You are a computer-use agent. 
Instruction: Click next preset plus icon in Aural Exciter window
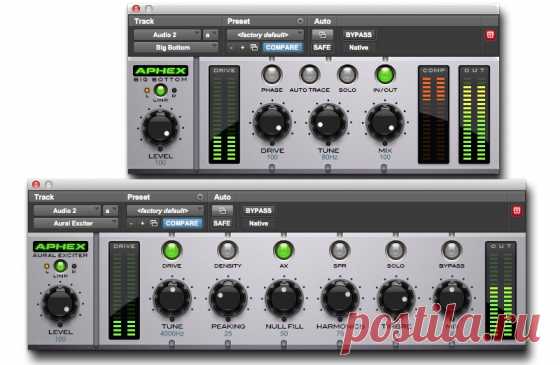click(x=142, y=223)
